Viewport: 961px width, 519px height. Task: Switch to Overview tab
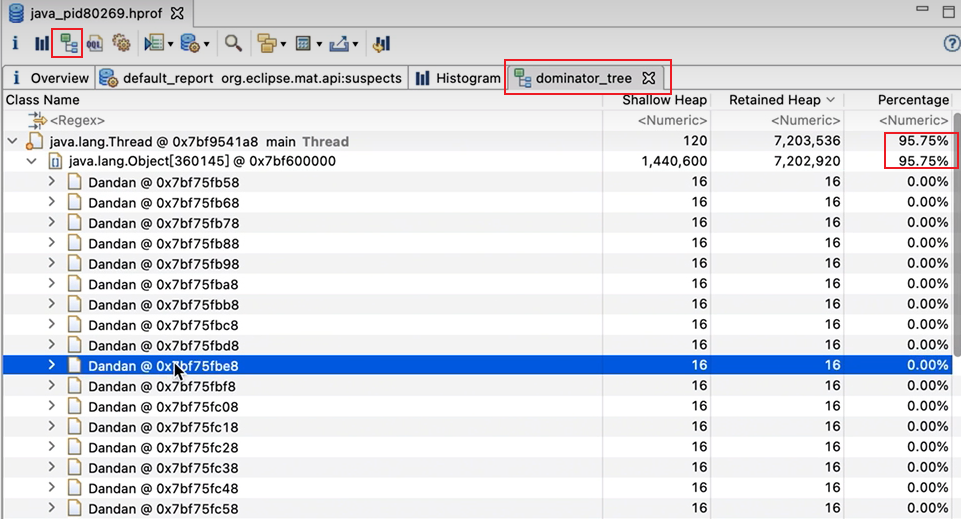[48, 78]
